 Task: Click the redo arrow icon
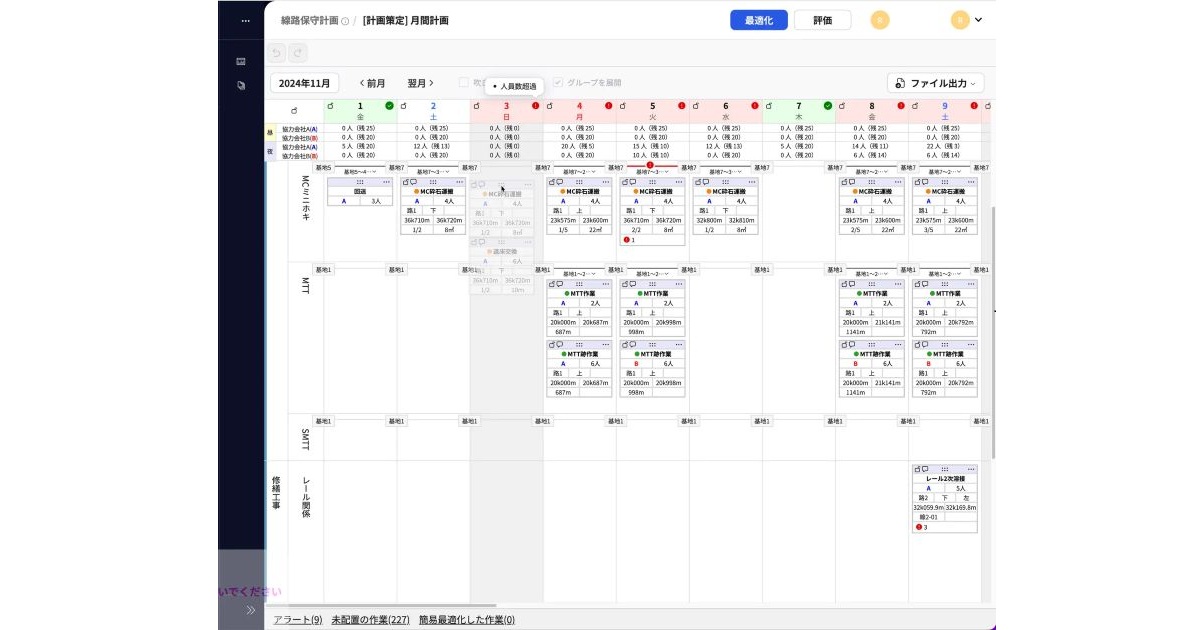pyautogui.click(x=298, y=54)
